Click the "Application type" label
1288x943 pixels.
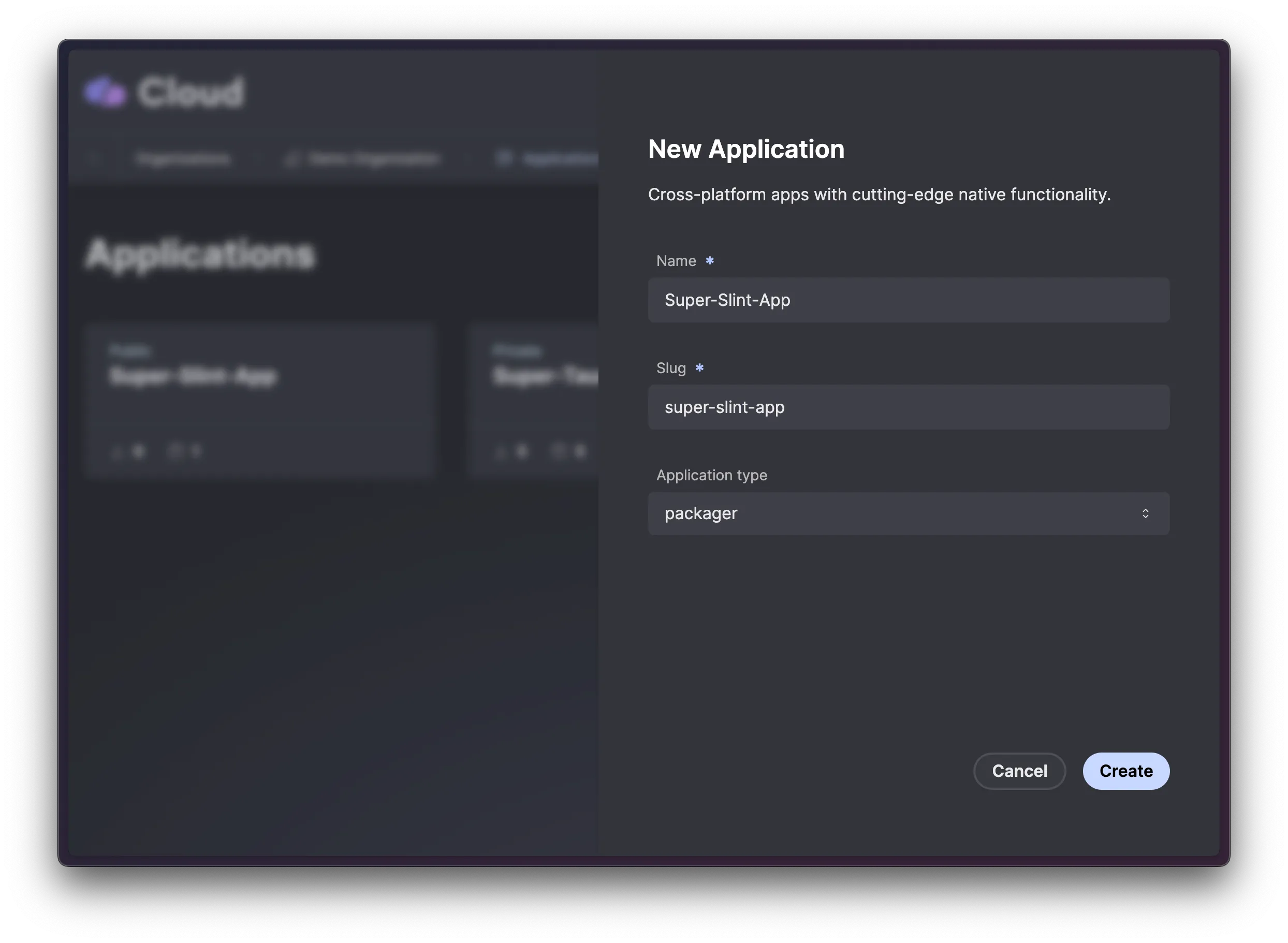tap(711, 475)
